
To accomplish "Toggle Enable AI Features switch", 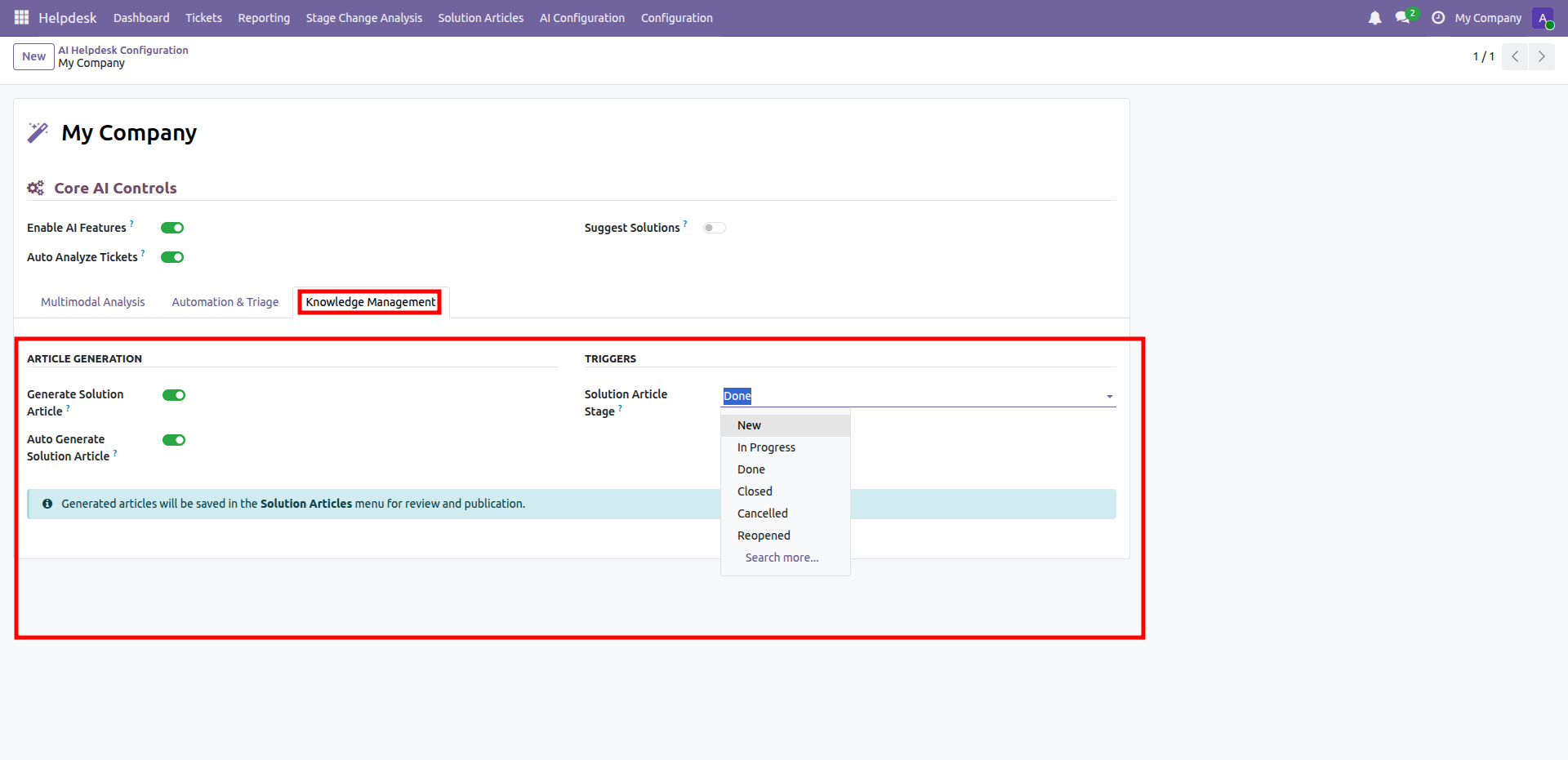I will tap(172, 228).
